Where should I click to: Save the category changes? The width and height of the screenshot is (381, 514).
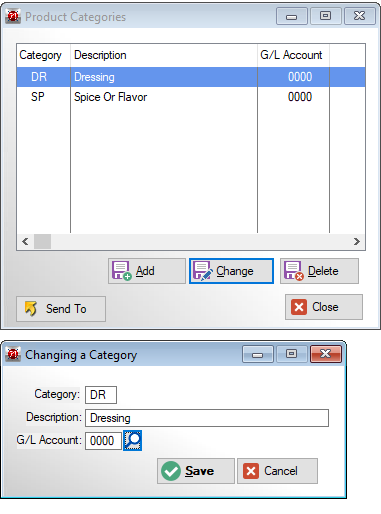(196, 471)
